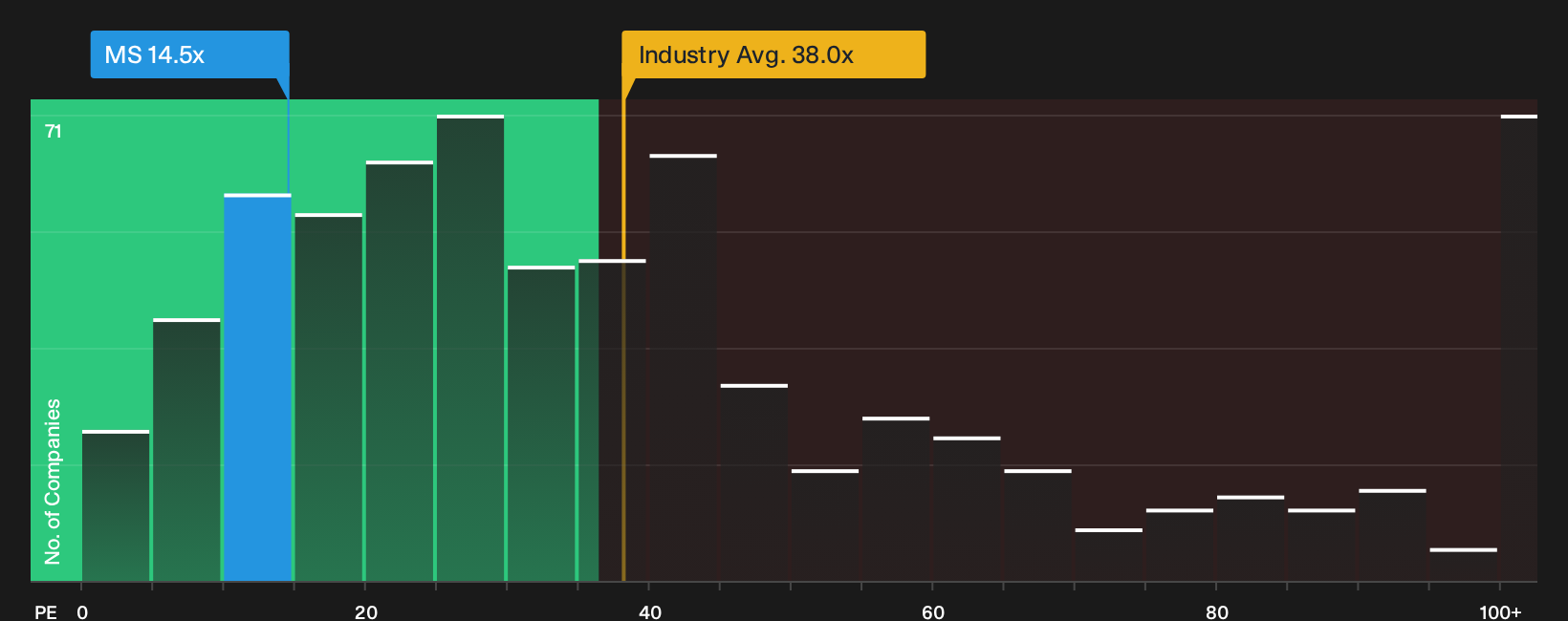
Task: Select the highlighted blue histogram bar
Action: tap(257, 387)
